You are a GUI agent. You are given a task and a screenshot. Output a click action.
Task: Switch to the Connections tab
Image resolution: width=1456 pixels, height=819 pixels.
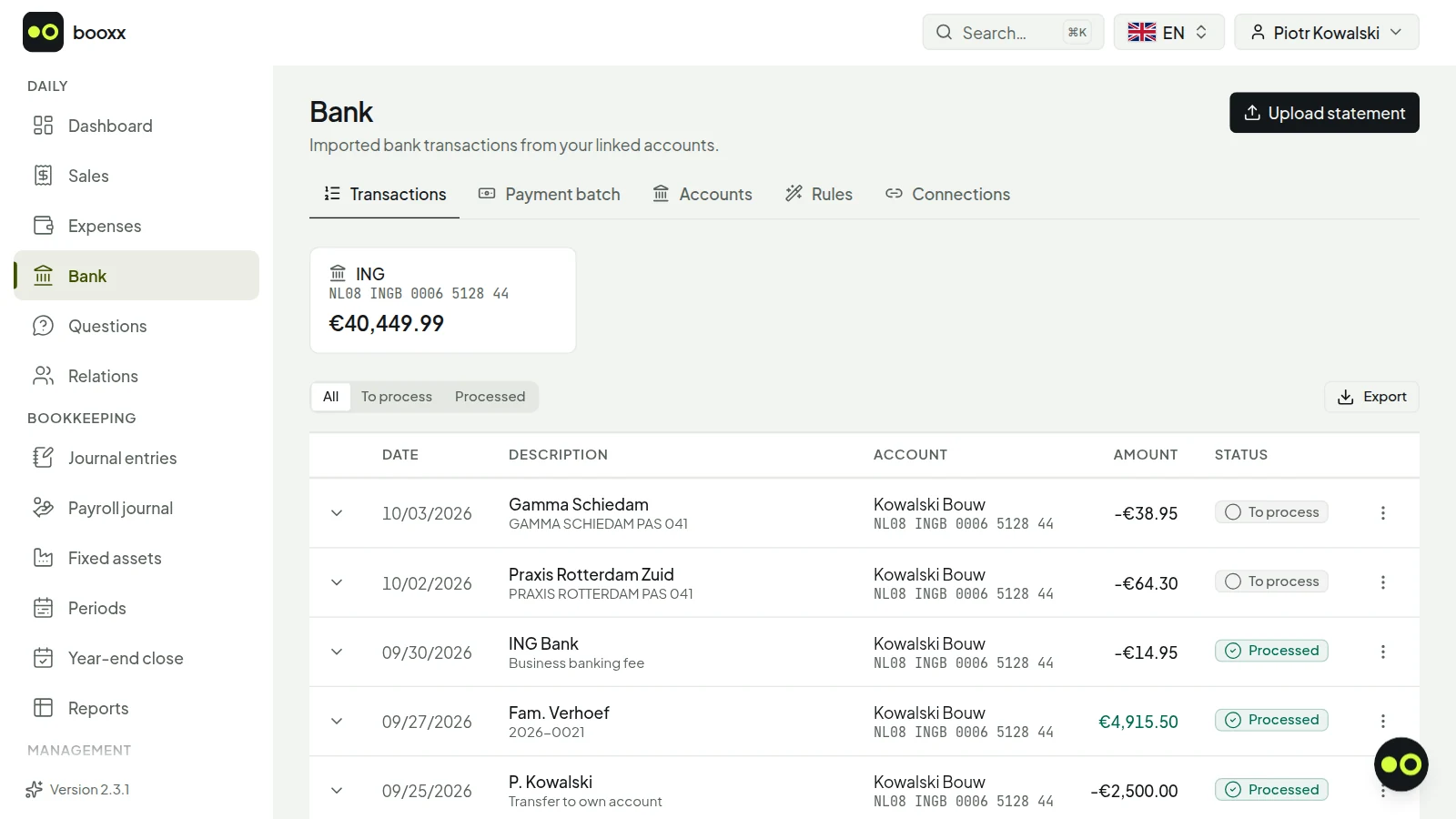point(947,194)
